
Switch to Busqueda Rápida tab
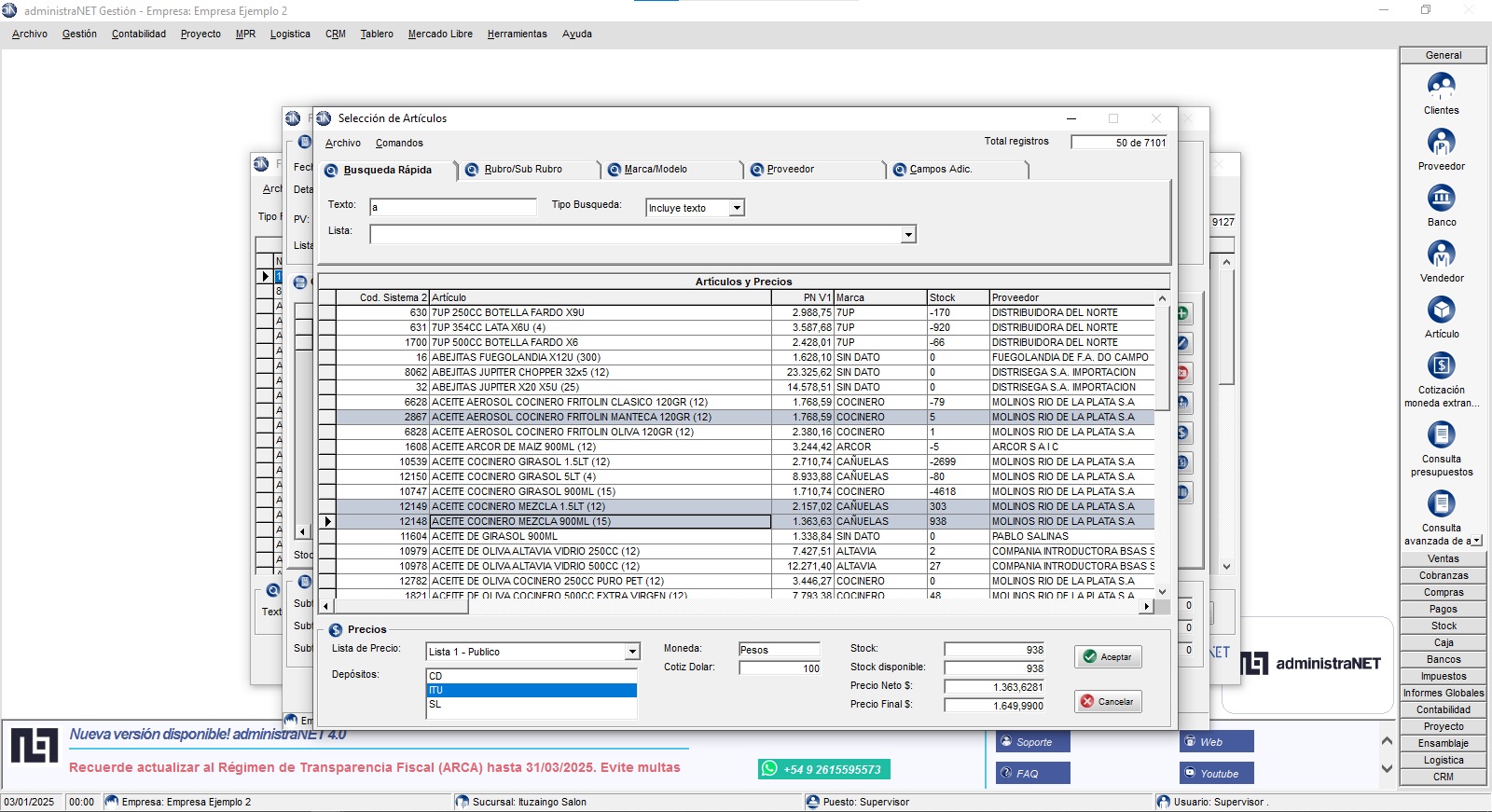(x=387, y=171)
